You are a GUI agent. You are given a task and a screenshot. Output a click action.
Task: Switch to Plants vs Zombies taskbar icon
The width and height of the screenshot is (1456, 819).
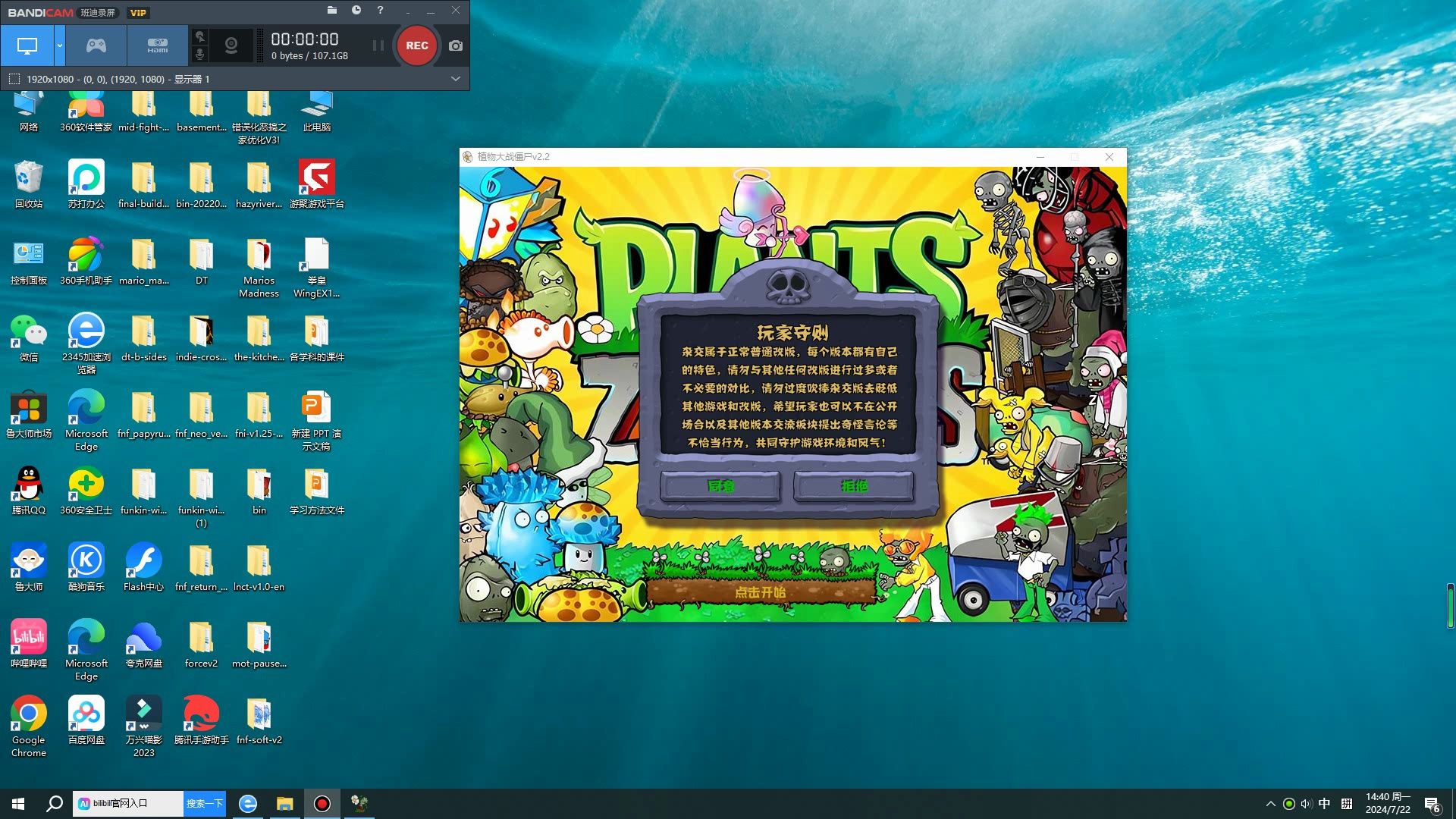(x=359, y=804)
